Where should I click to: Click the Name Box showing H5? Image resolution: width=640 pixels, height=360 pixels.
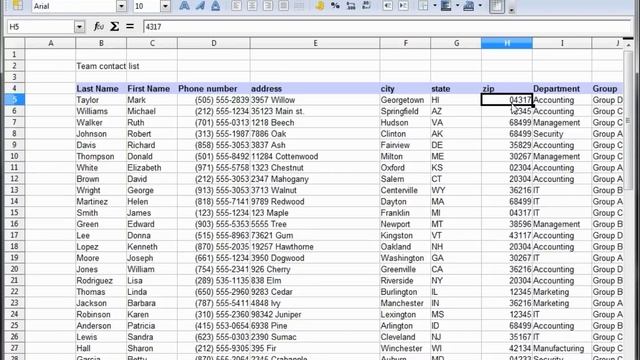pos(41,27)
